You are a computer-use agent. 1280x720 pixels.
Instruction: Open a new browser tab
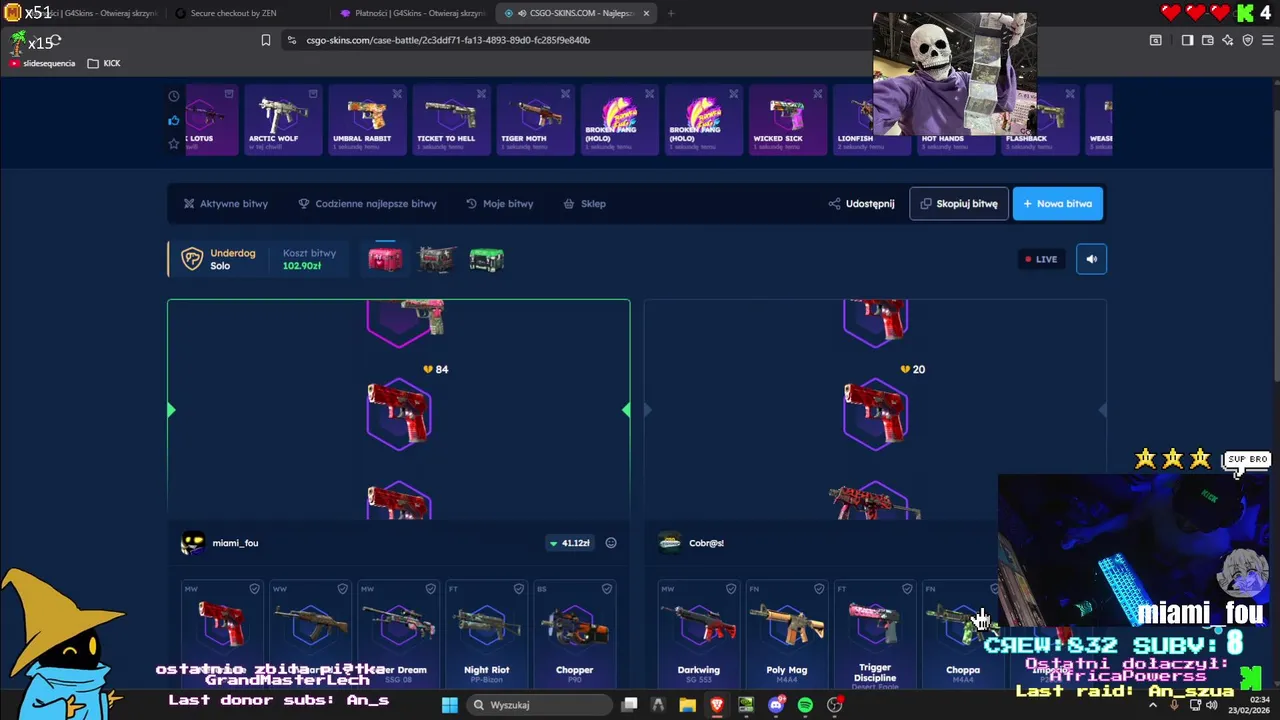670,13
